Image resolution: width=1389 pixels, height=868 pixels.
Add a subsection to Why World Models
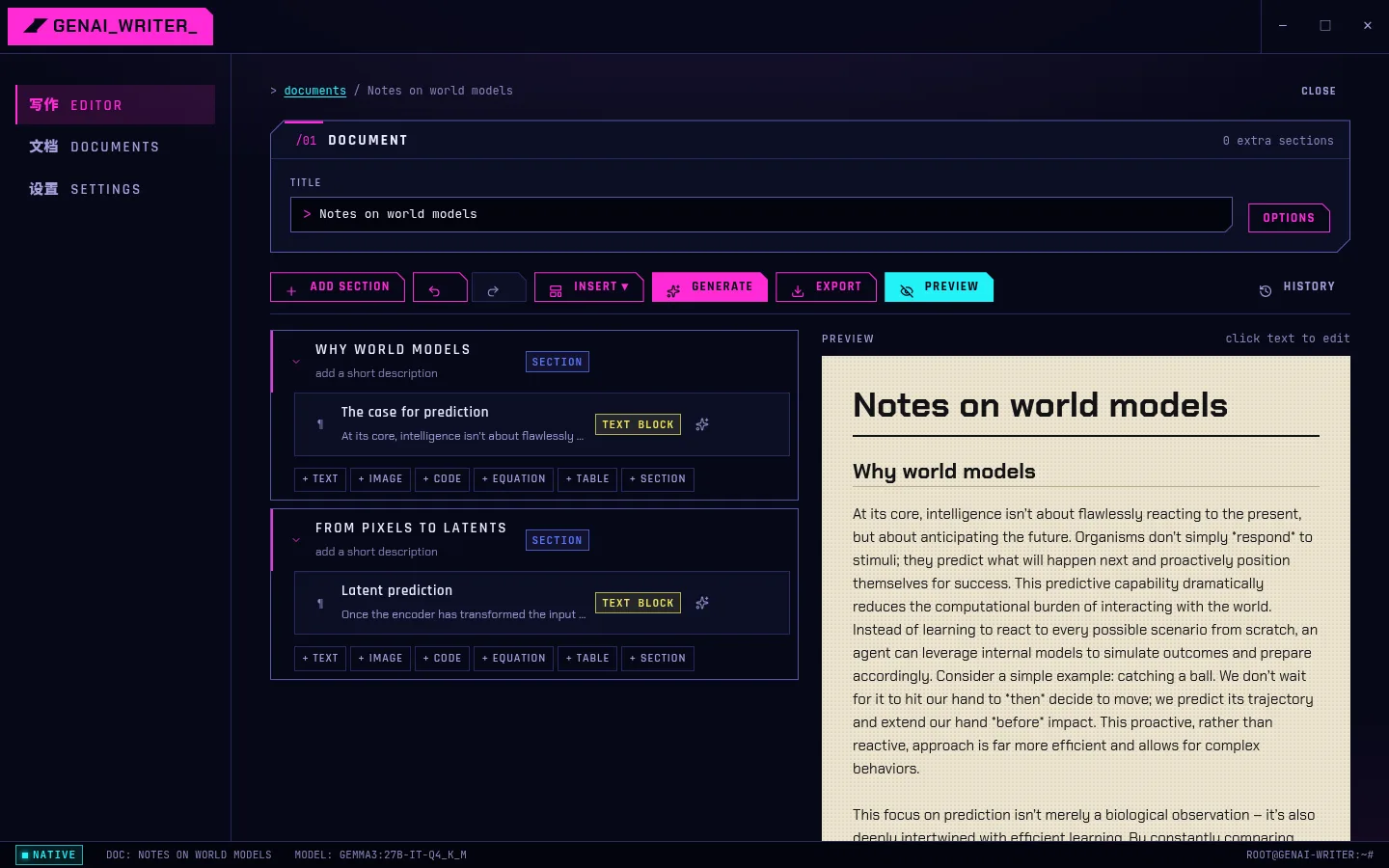(658, 479)
